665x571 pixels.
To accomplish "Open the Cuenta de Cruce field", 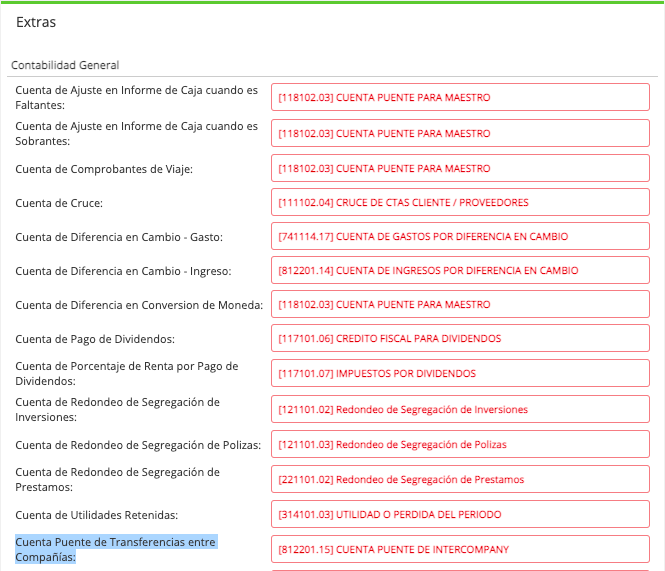I will click(x=460, y=202).
